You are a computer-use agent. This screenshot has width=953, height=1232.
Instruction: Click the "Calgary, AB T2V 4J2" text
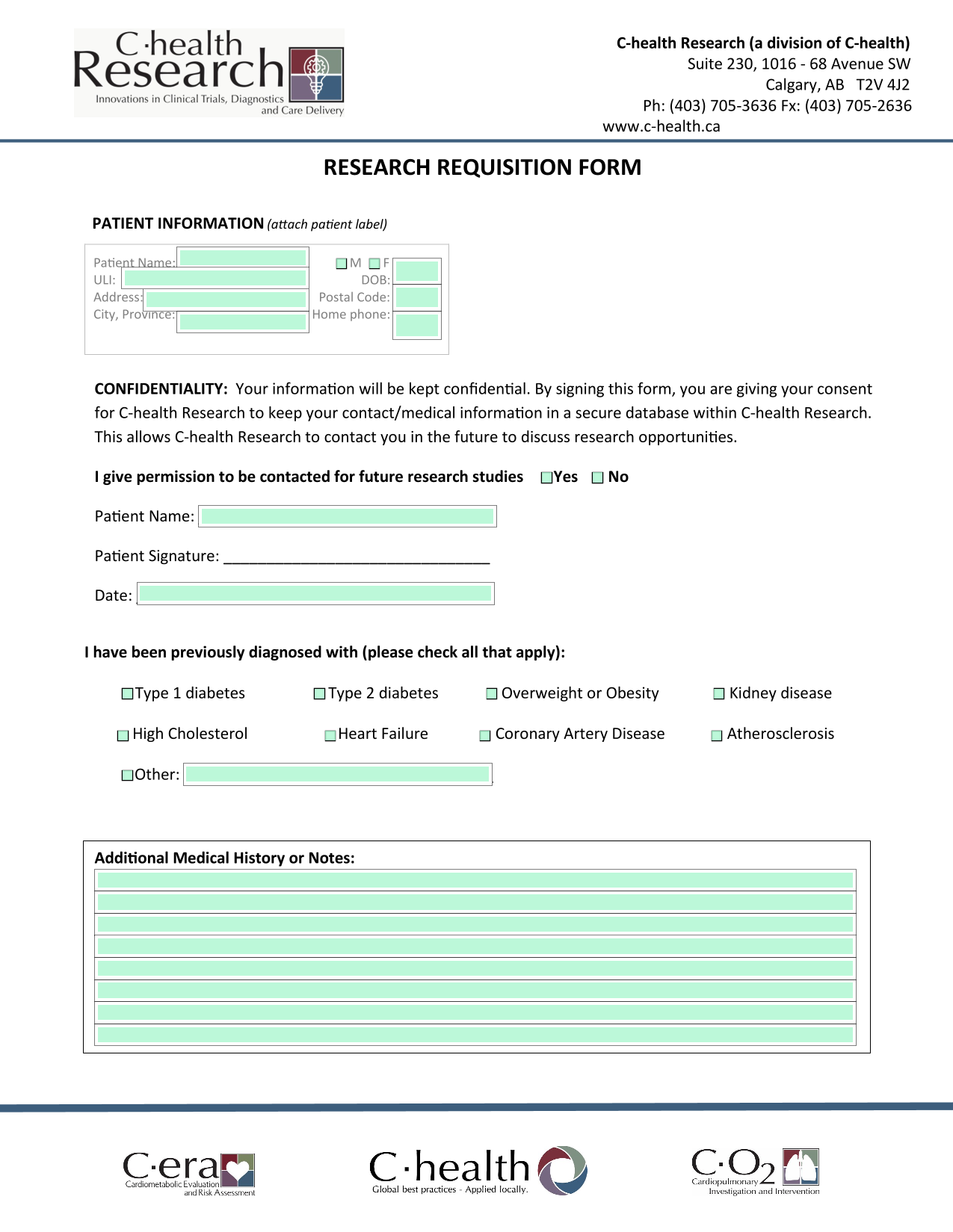(x=837, y=84)
